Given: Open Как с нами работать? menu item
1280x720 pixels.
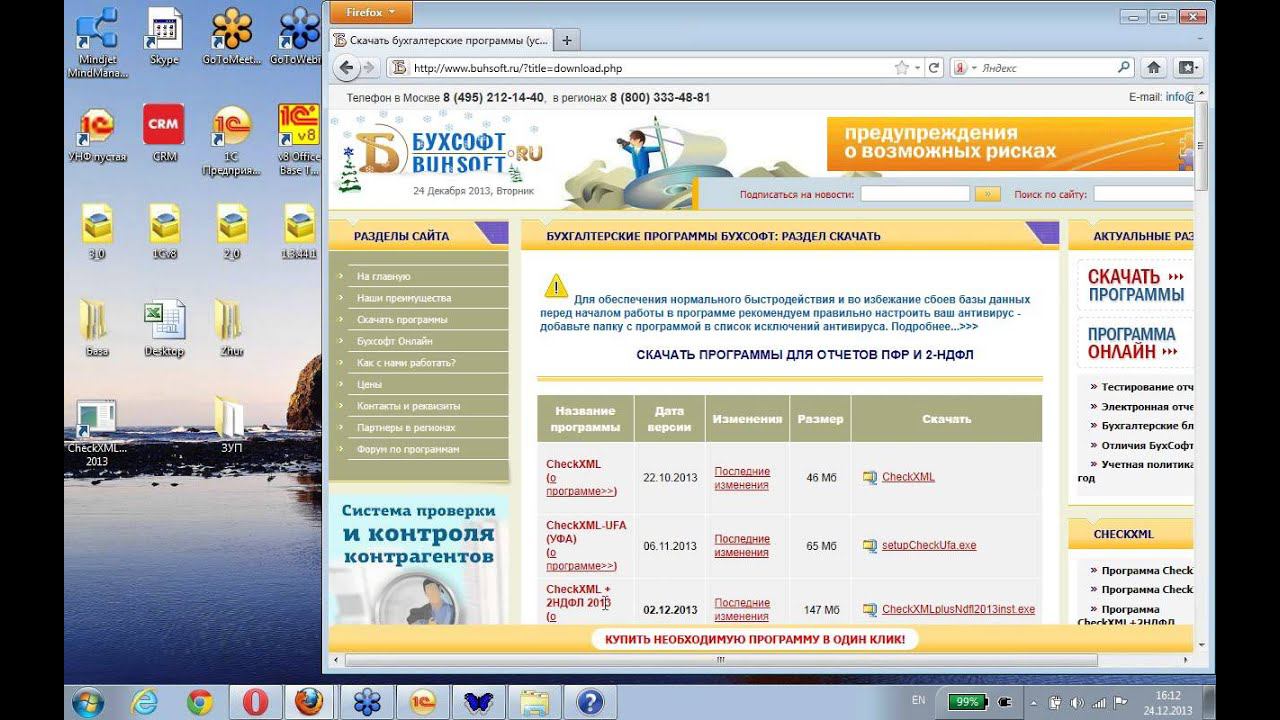Looking at the screenshot, I should pyautogui.click(x=406, y=363).
